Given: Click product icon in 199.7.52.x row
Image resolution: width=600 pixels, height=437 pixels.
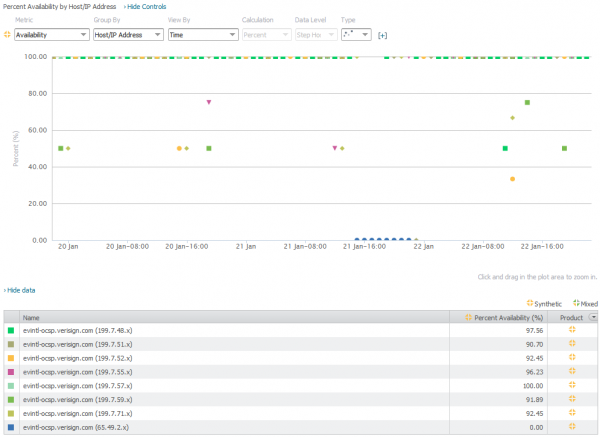Looking at the screenshot, I should (572, 357).
